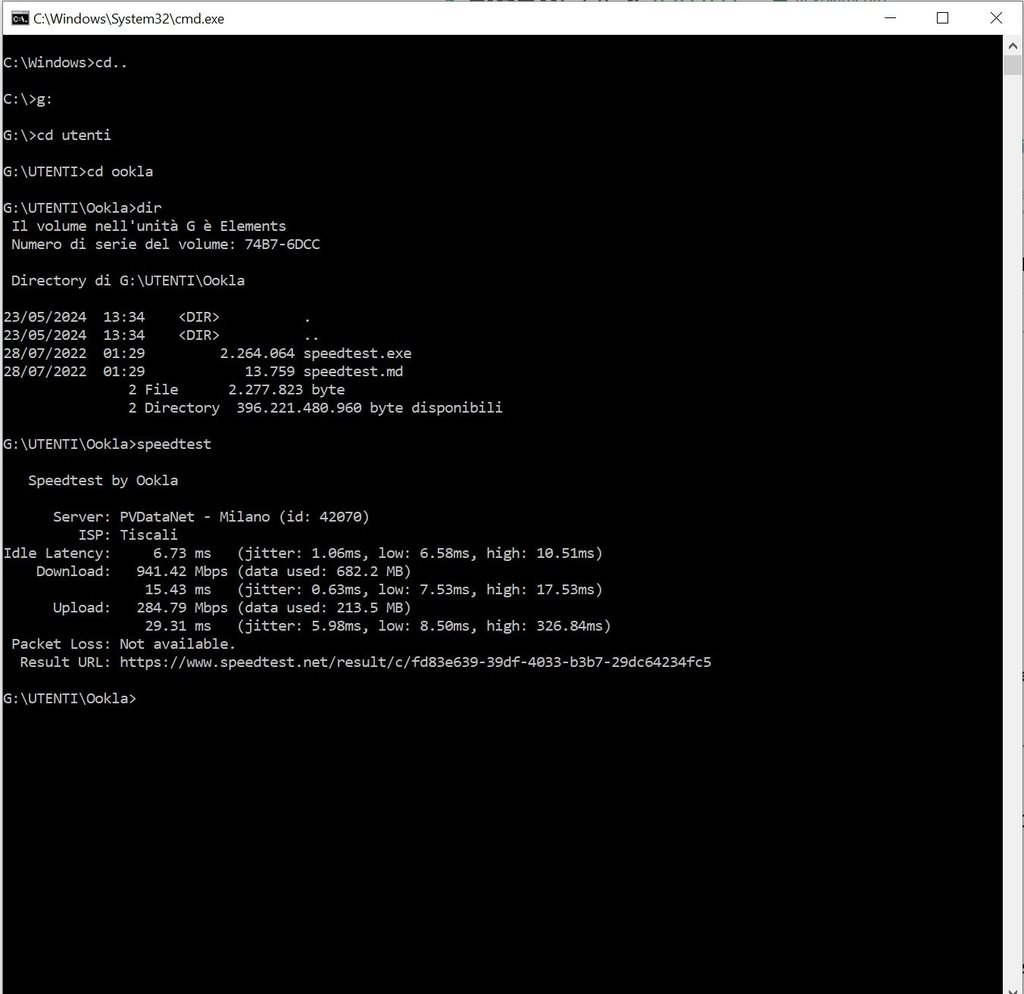
Task: Click the 'G:\UTENTI\Ookla>dir' command line
Action: [x=82, y=208]
